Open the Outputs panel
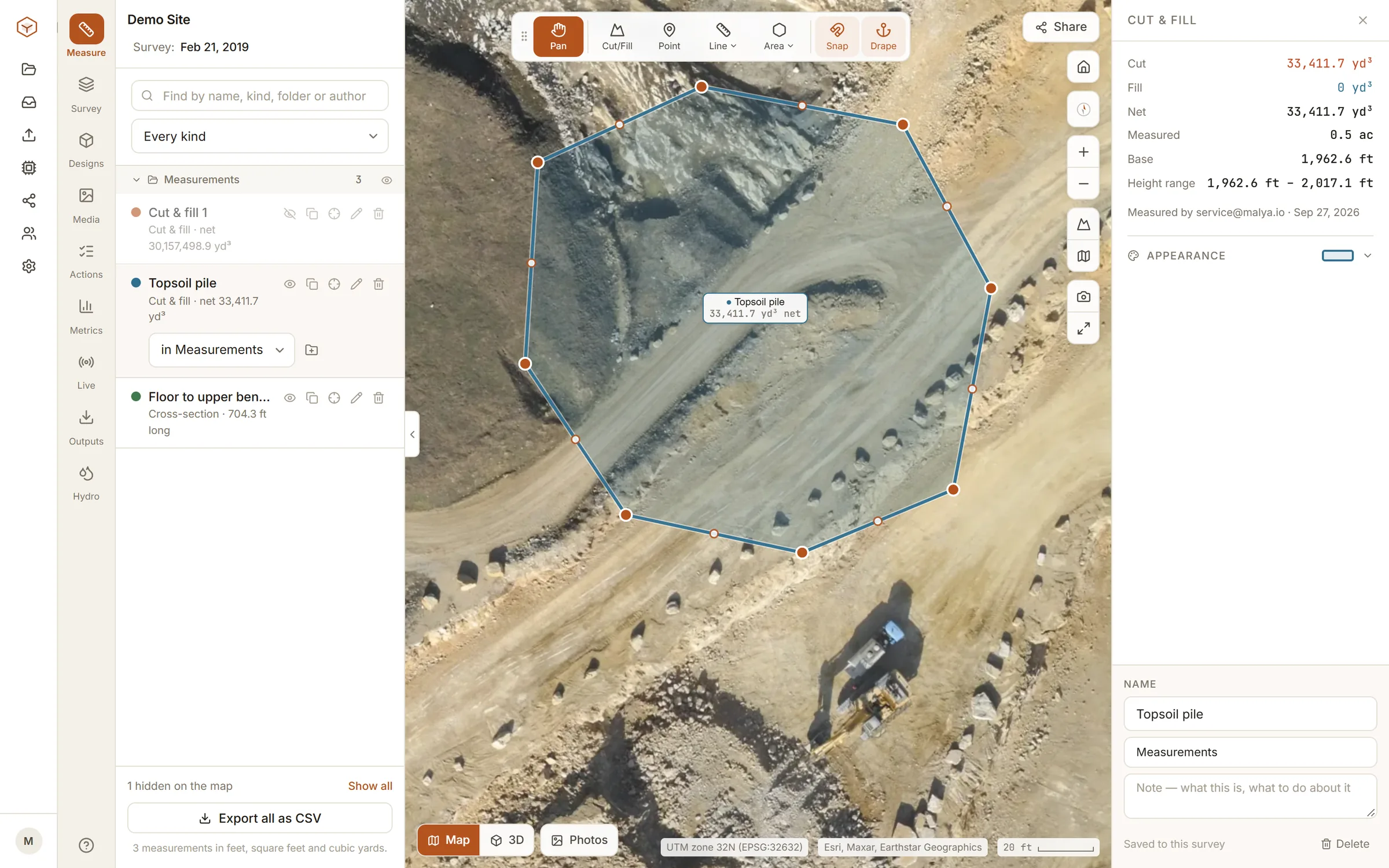This screenshot has width=1389, height=868. tap(86, 427)
